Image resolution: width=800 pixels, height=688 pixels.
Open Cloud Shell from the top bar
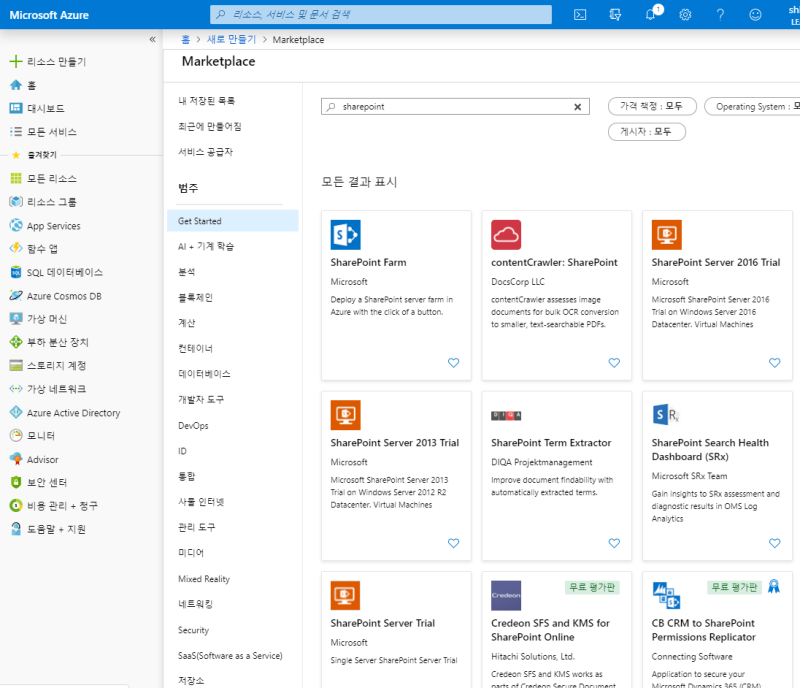pyautogui.click(x=580, y=15)
